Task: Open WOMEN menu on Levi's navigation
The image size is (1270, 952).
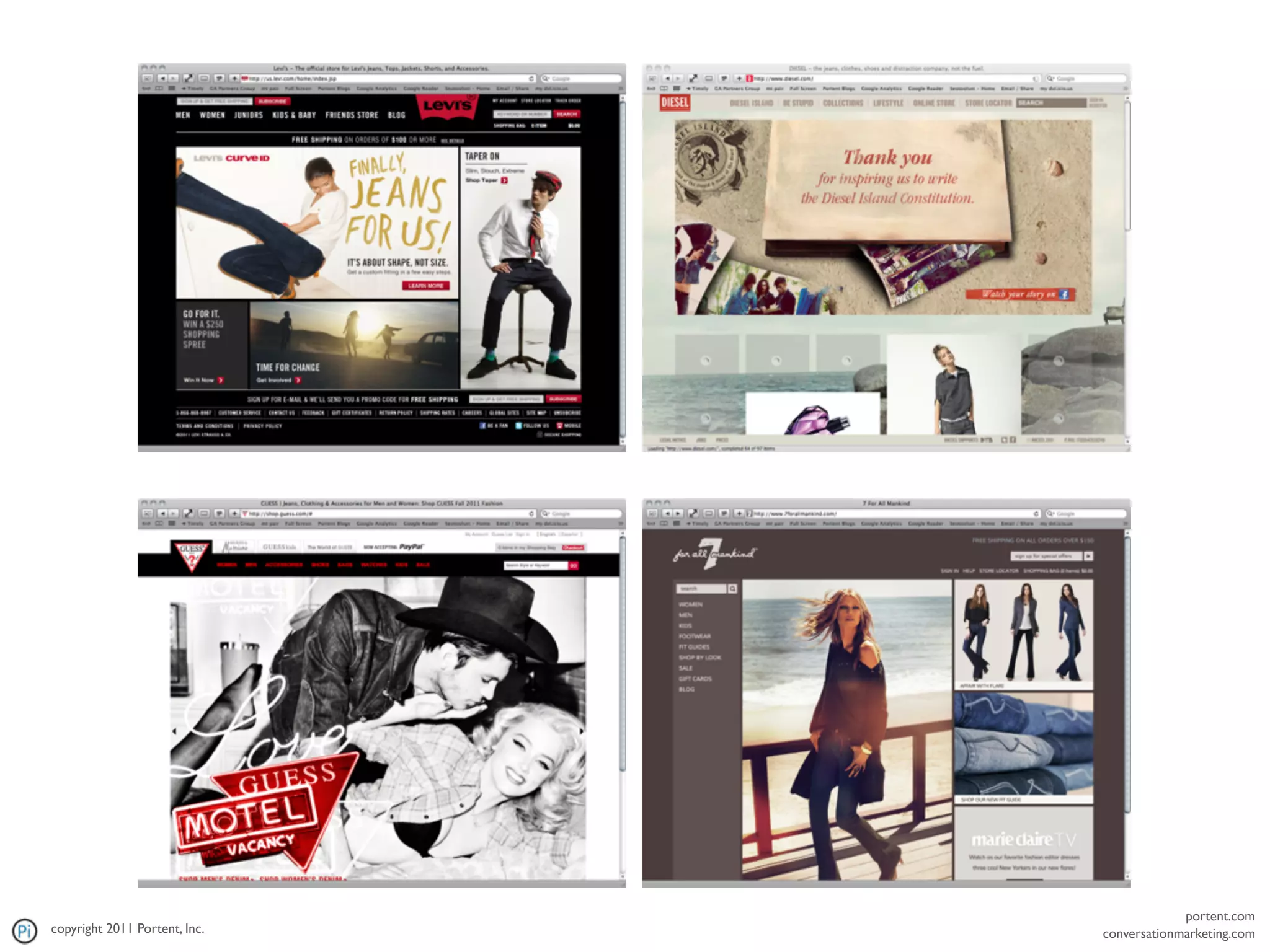Action: 212,115
